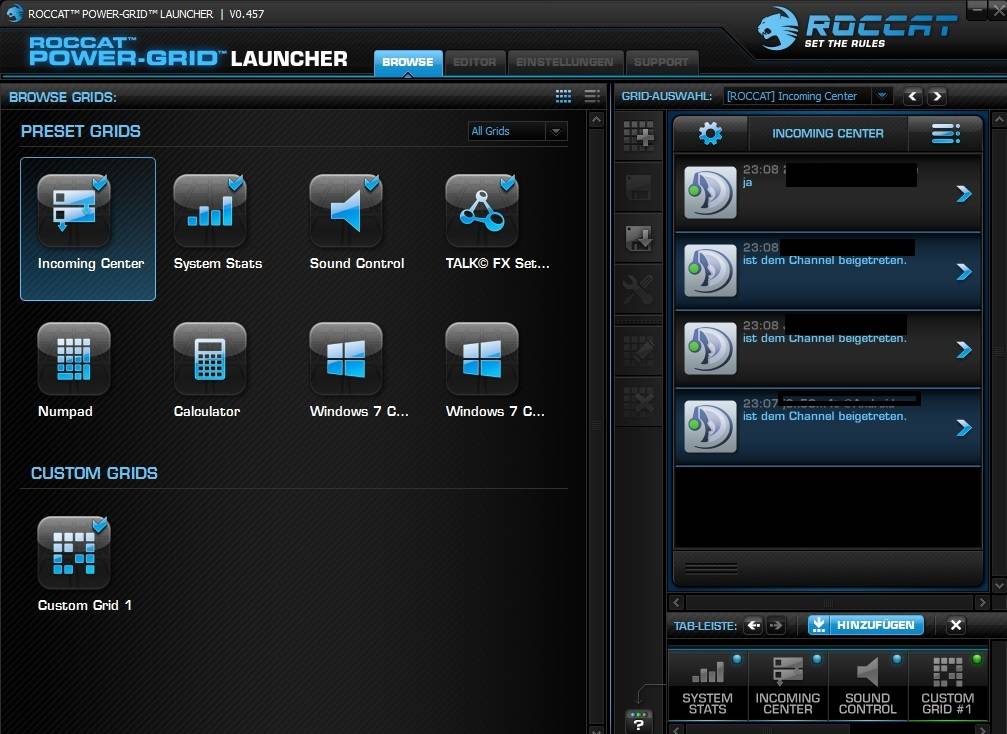The height and width of the screenshot is (734, 1007).
Task: Open the Einstellungen tab
Action: pos(565,62)
